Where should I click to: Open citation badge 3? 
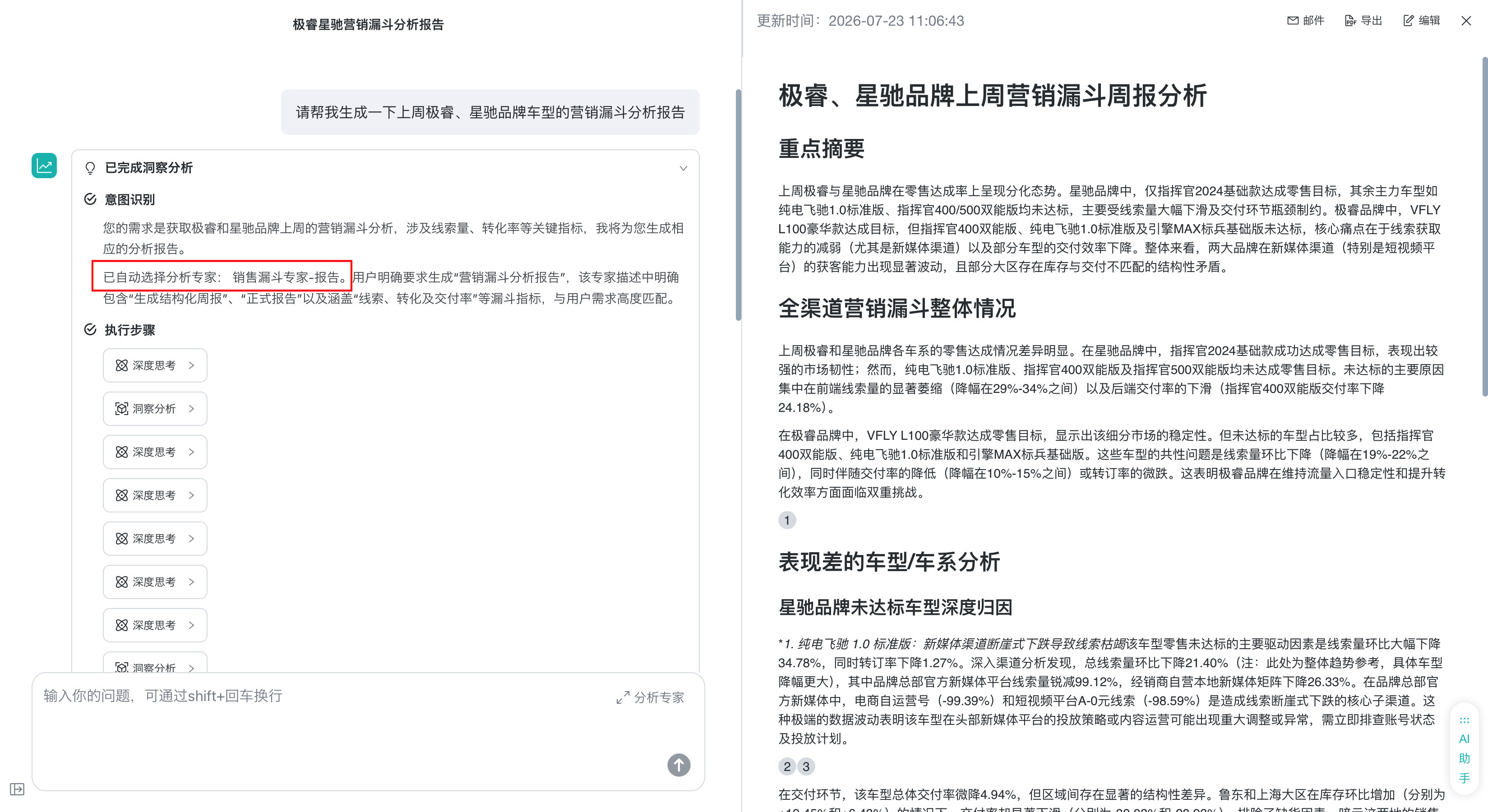pos(806,766)
